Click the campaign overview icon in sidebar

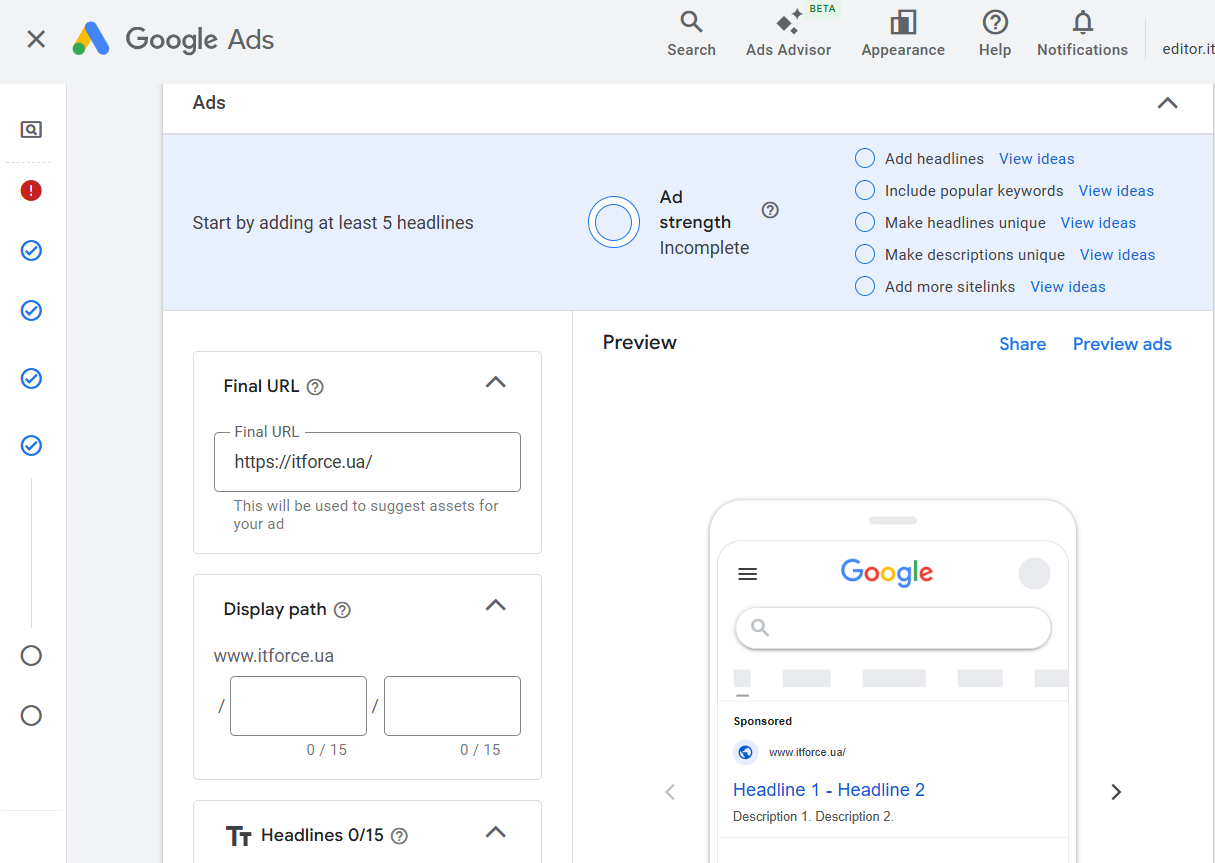pos(31,130)
